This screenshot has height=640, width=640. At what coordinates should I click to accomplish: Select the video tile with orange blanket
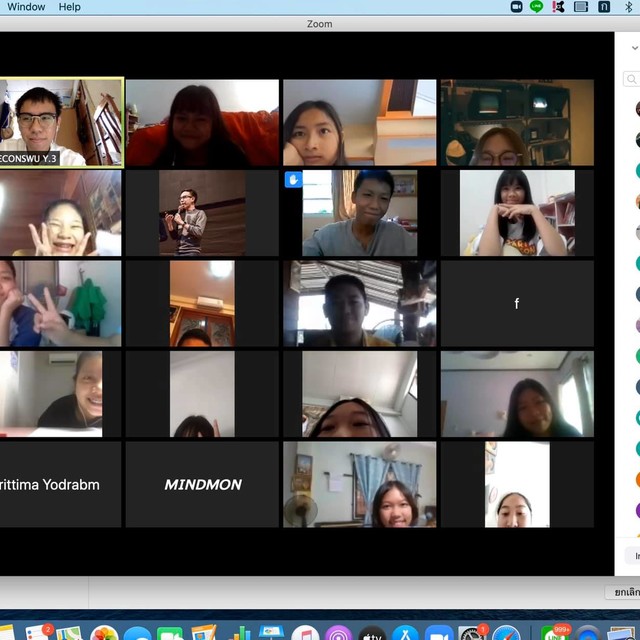coord(202,122)
